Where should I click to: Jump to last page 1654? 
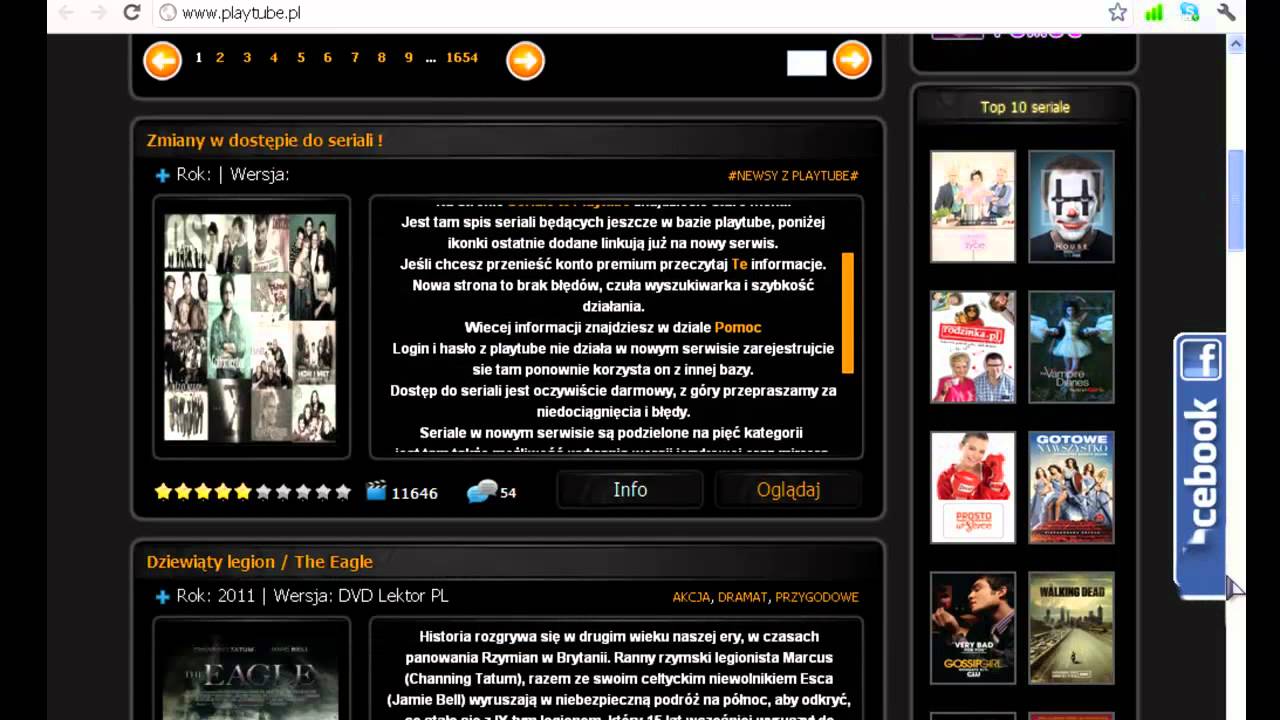(x=462, y=58)
